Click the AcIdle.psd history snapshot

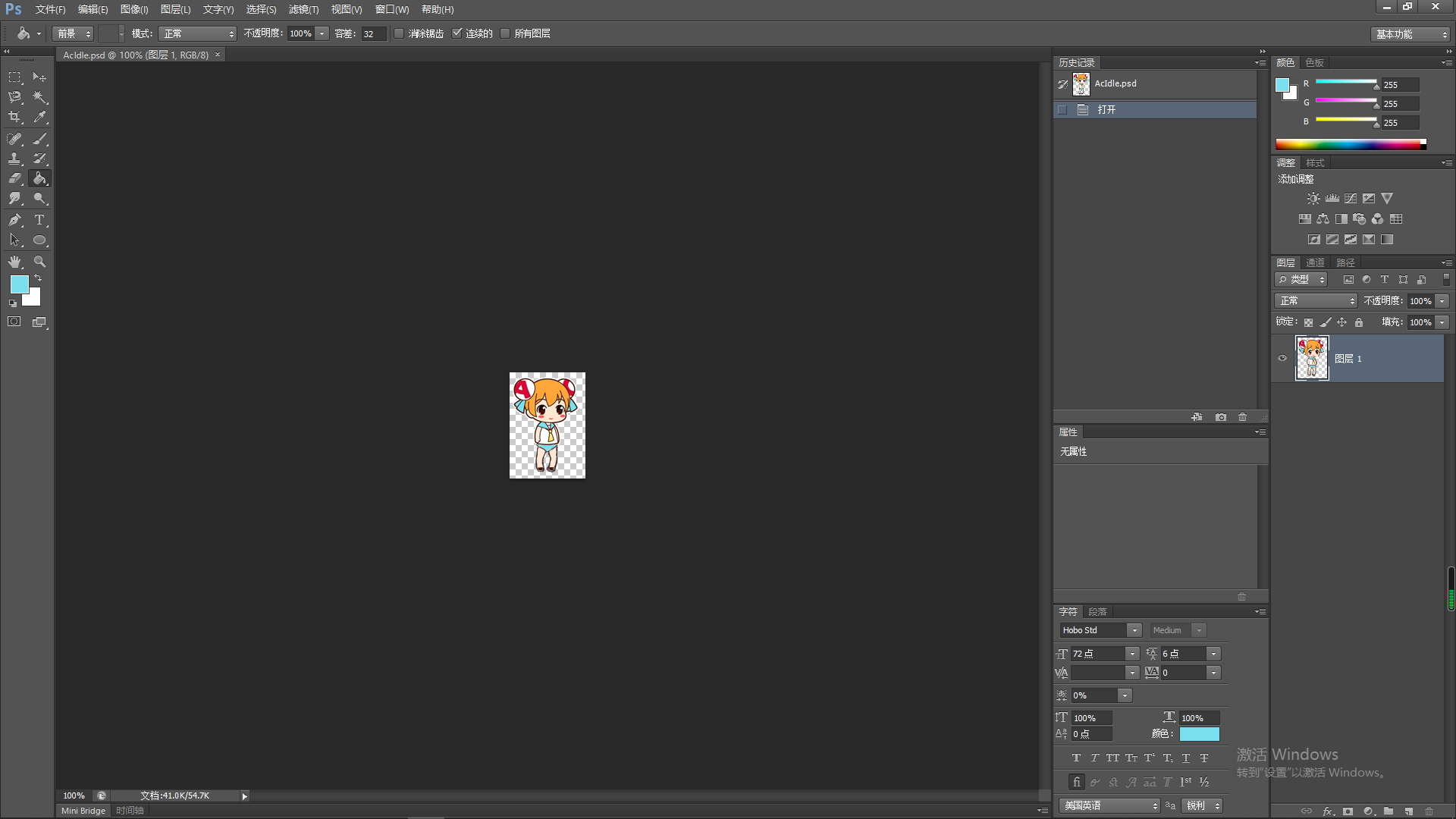1155,84
